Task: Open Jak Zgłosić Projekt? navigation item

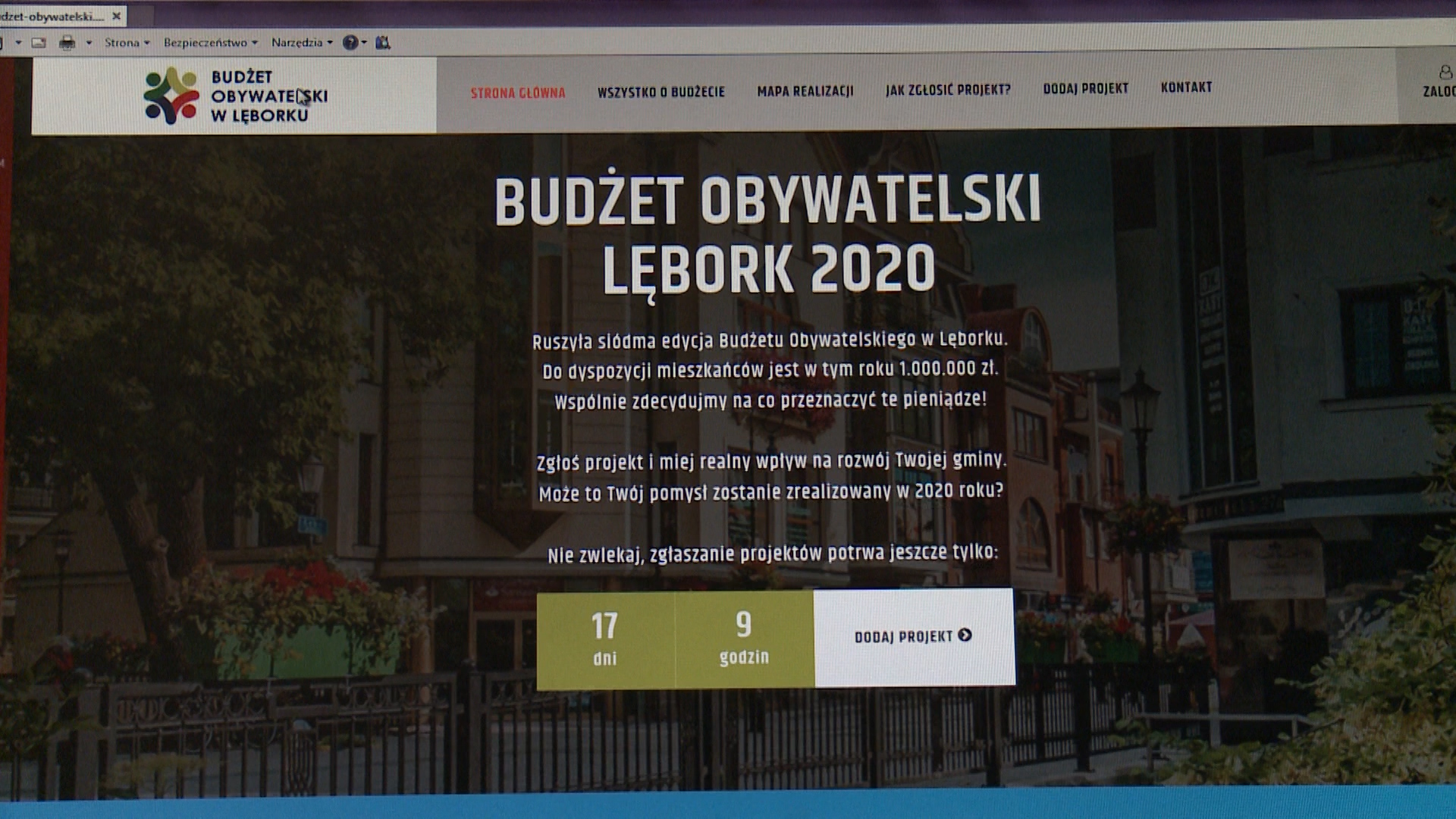Action: pyautogui.click(x=948, y=90)
